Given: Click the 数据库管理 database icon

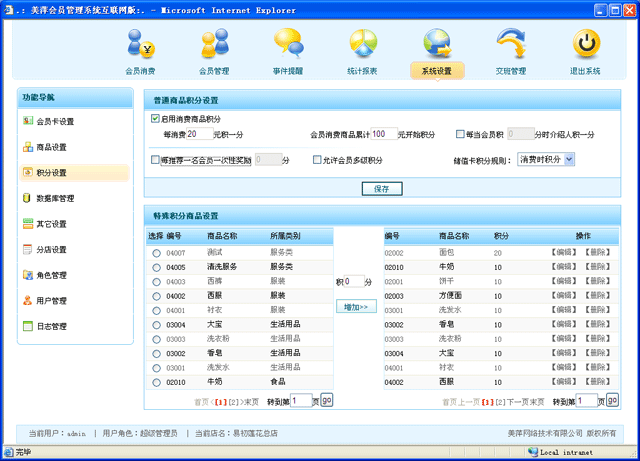Looking at the screenshot, I should (27, 198).
